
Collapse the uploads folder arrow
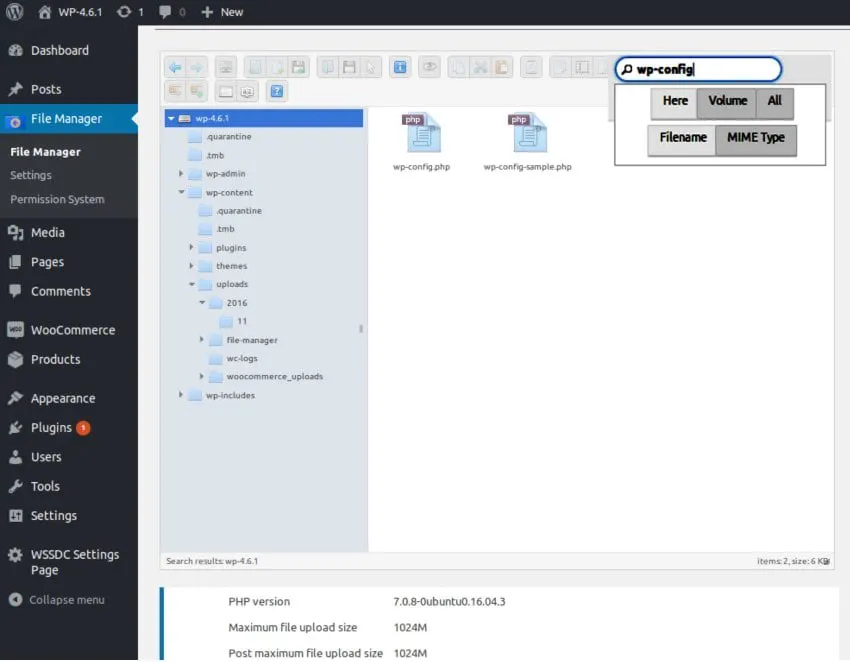[x=191, y=284]
